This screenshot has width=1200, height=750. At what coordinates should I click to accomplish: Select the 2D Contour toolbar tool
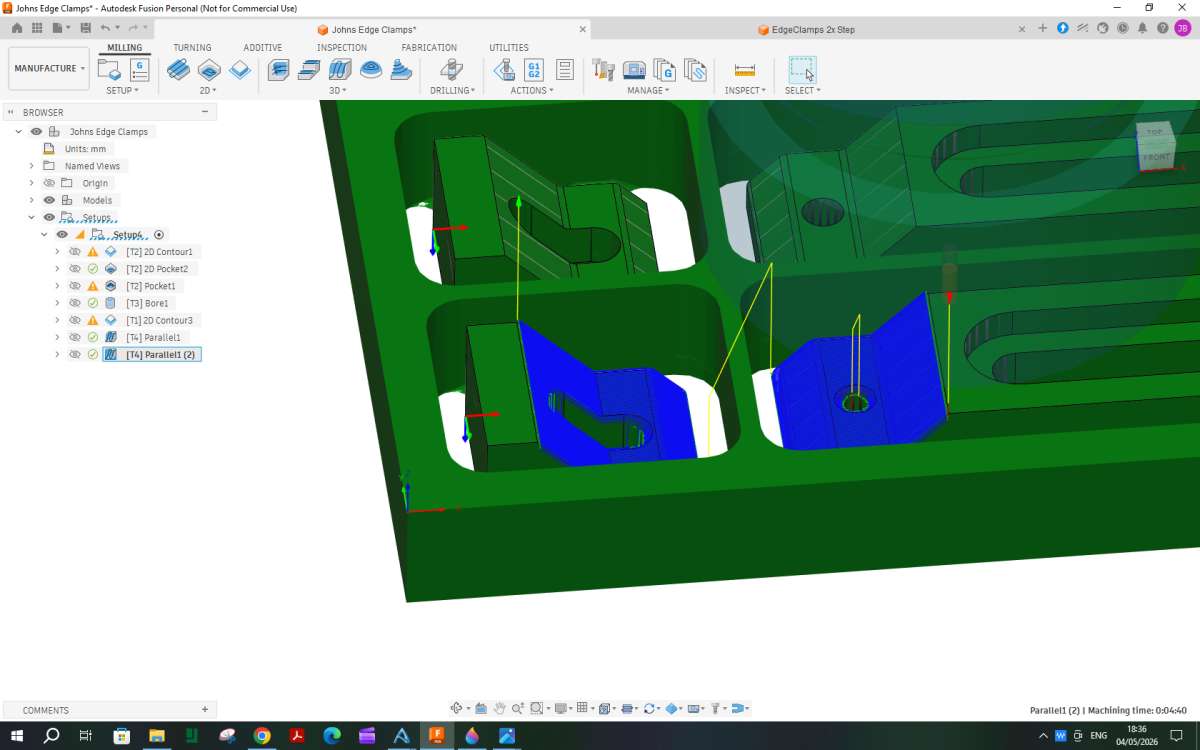pos(240,70)
